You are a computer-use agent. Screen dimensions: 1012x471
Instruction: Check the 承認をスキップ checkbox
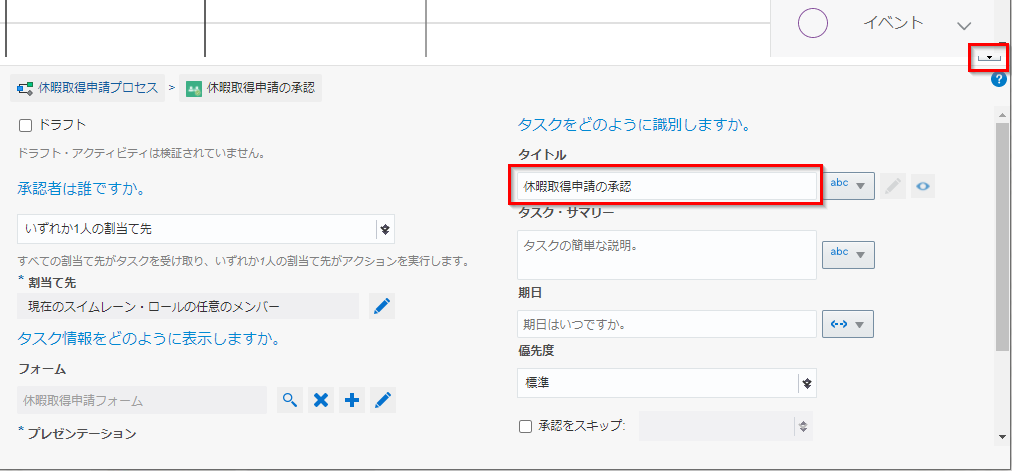click(x=525, y=427)
